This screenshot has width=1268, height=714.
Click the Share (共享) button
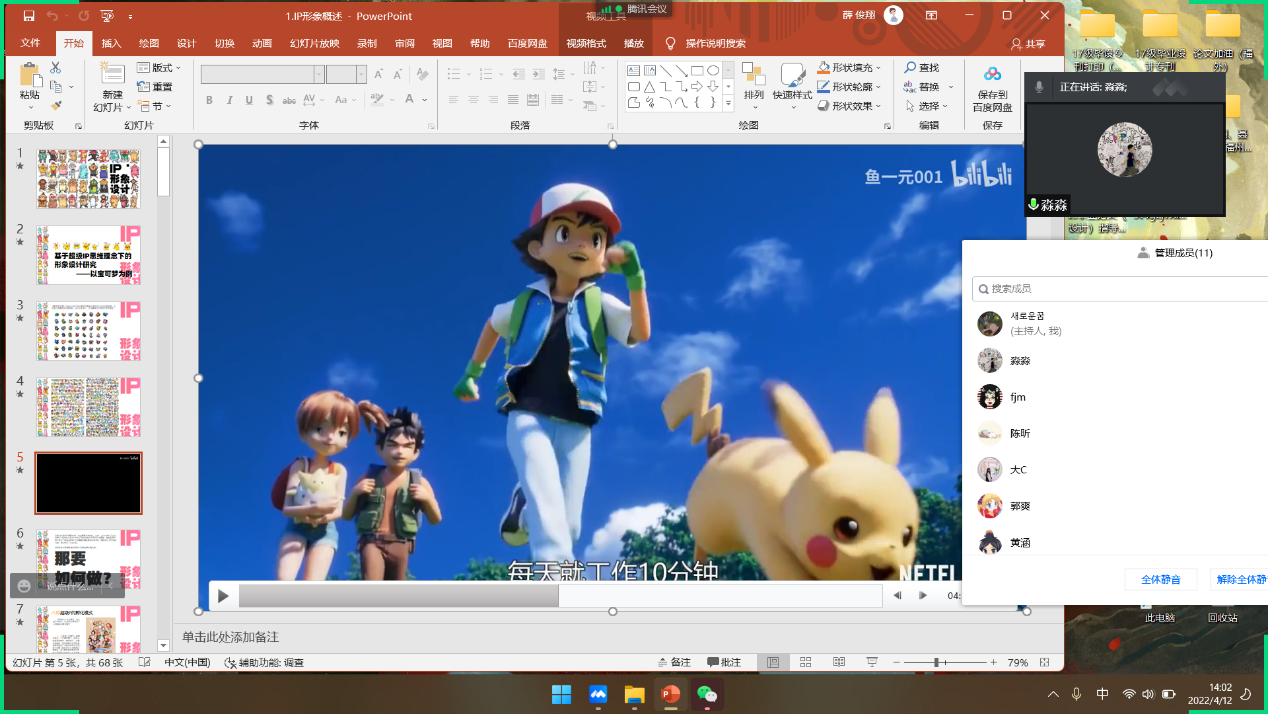[x=1028, y=44]
